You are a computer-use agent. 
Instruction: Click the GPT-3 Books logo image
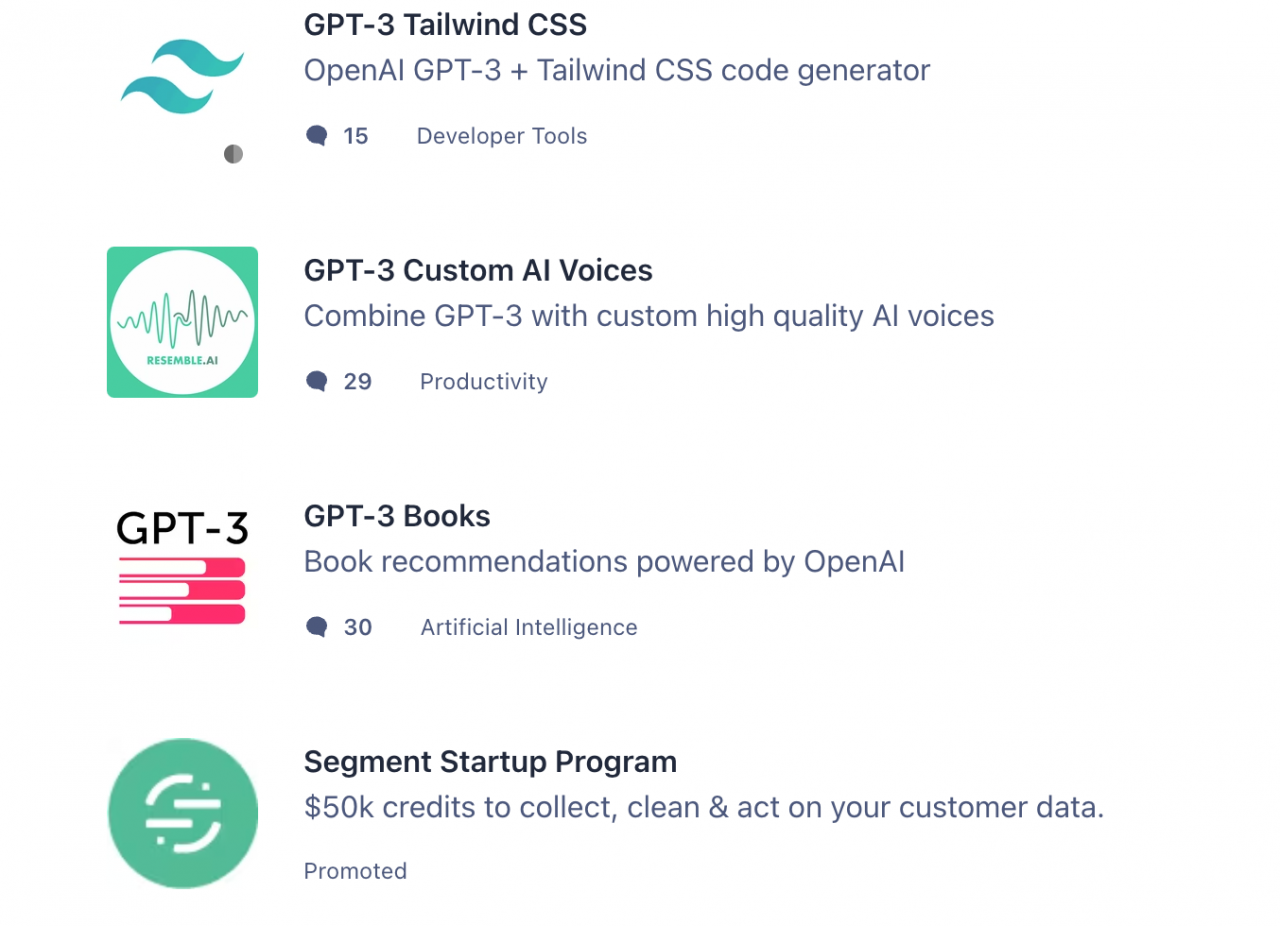pyautogui.click(x=182, y=568)
